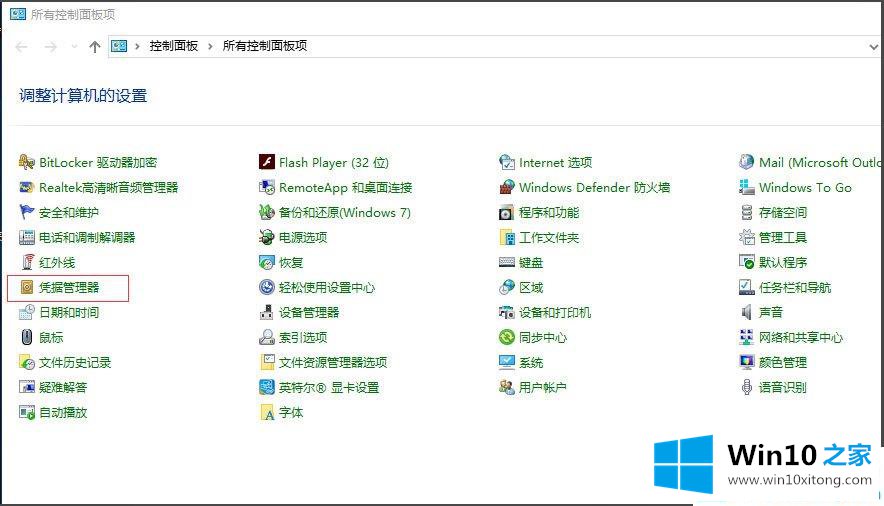The width and height of the screenshot is (884, 506).
Task: Go forward with the forward arrow
Action: point(51,47)
